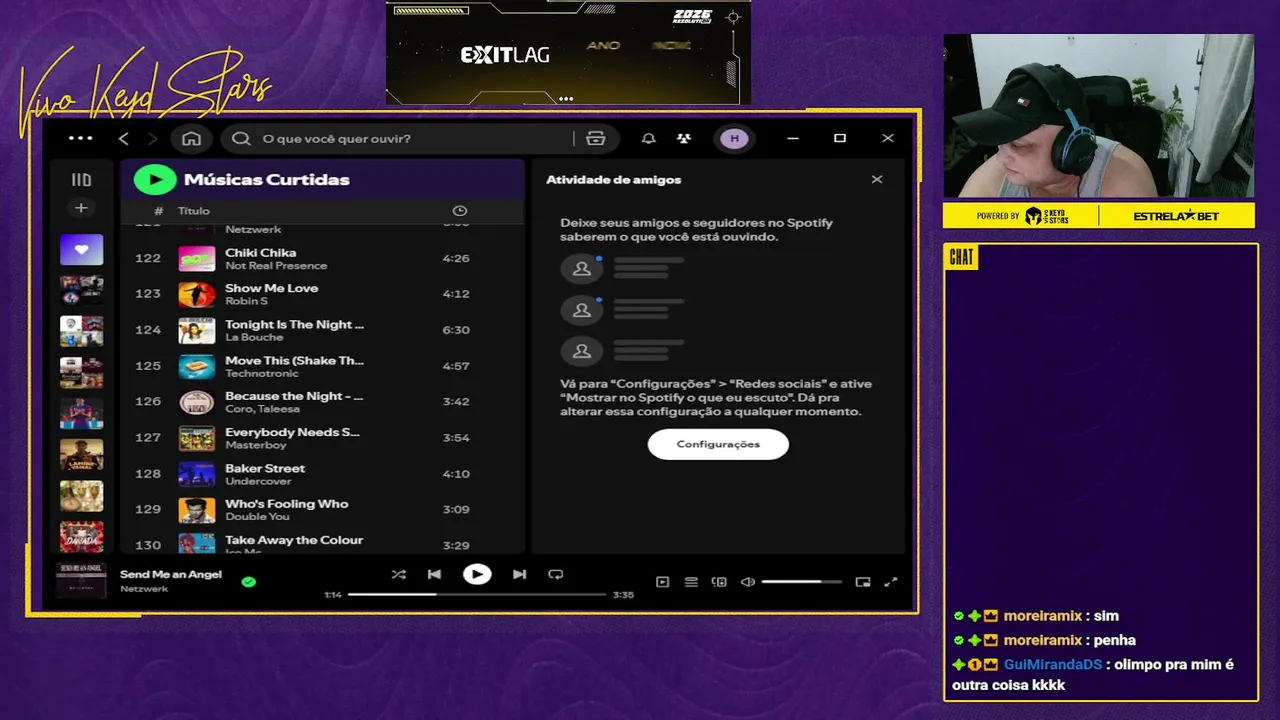
Task: Open the notifications bell
Action: [x=648, y=138]
